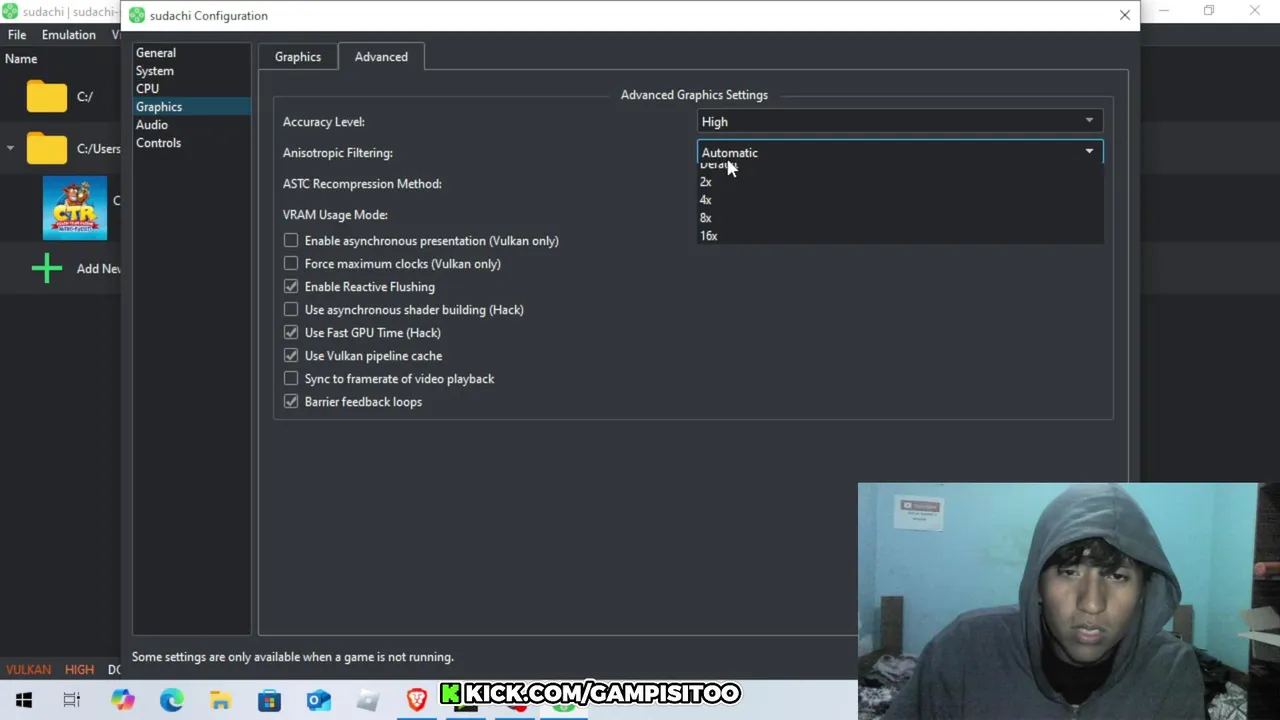Open the Emulation menu in sudachi
Viewport: 1280px width, 720px height.
click(69, 35)
